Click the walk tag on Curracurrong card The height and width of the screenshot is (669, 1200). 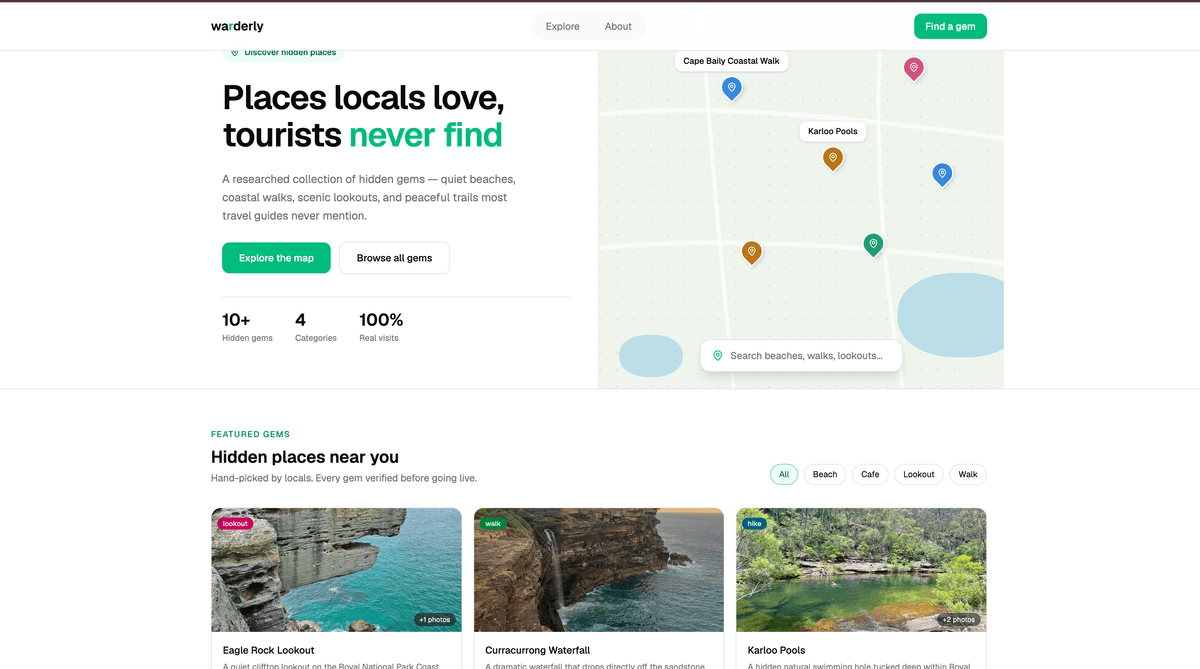point(493,523)
